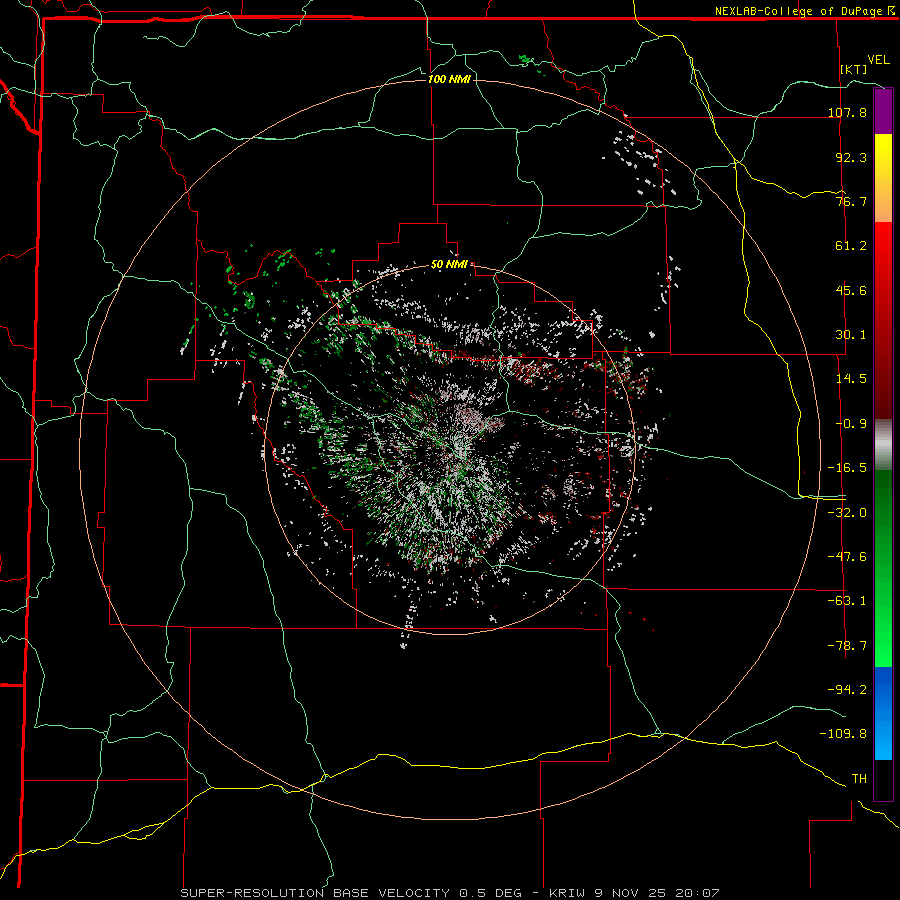Click the -63.1 velocity scale value
Viewport: 900px width, 900px height.
click(x=847, y=601)
